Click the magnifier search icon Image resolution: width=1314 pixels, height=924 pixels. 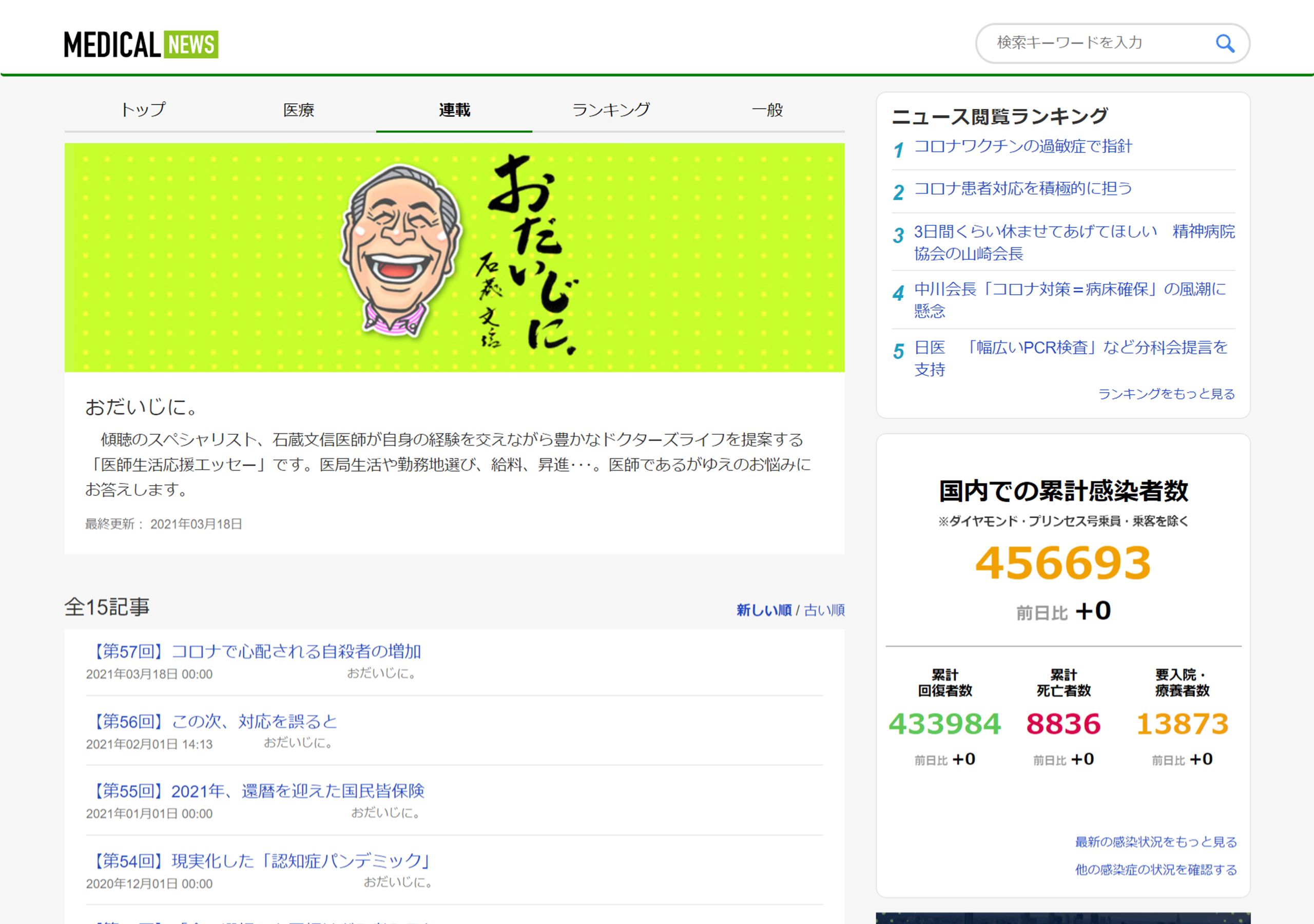tap(1225, 44)
